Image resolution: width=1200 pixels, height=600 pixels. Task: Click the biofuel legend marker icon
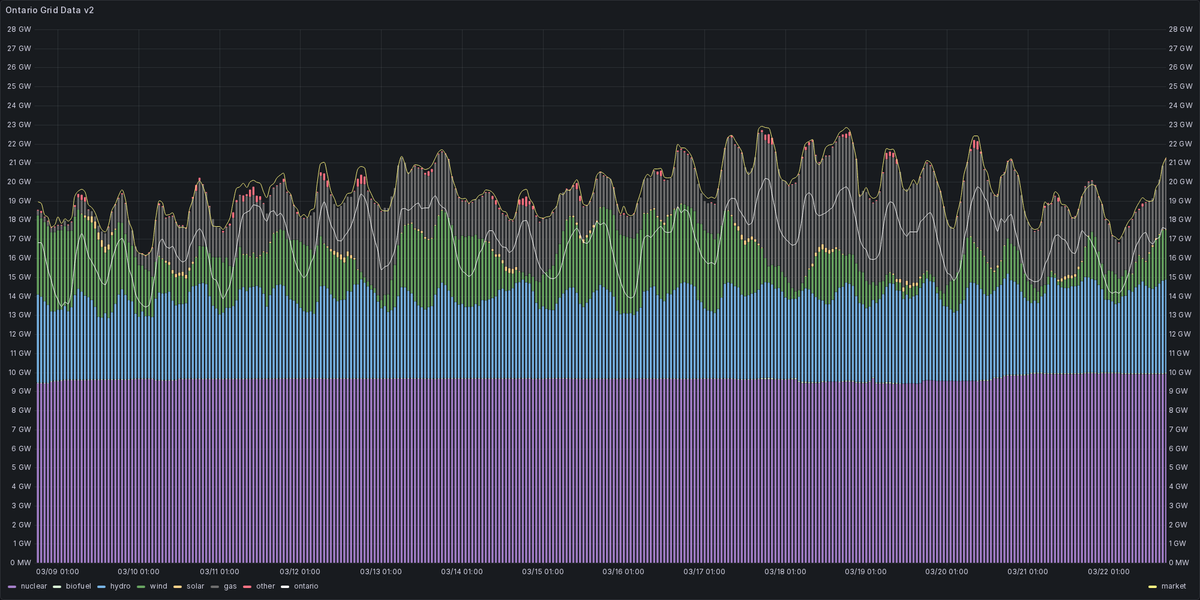(58, 586)
